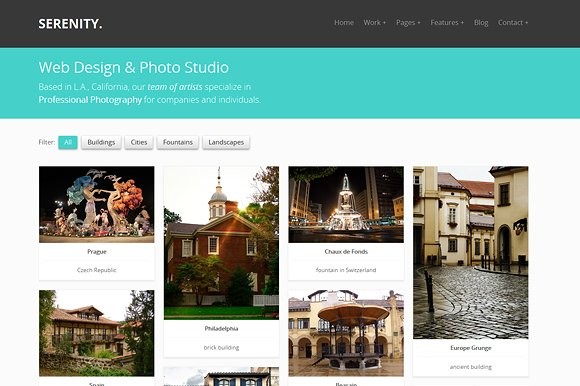Screen dimensions: 580x386
Task: Select the All filter button
Action: pyautogui.click(x=68, y=142)
